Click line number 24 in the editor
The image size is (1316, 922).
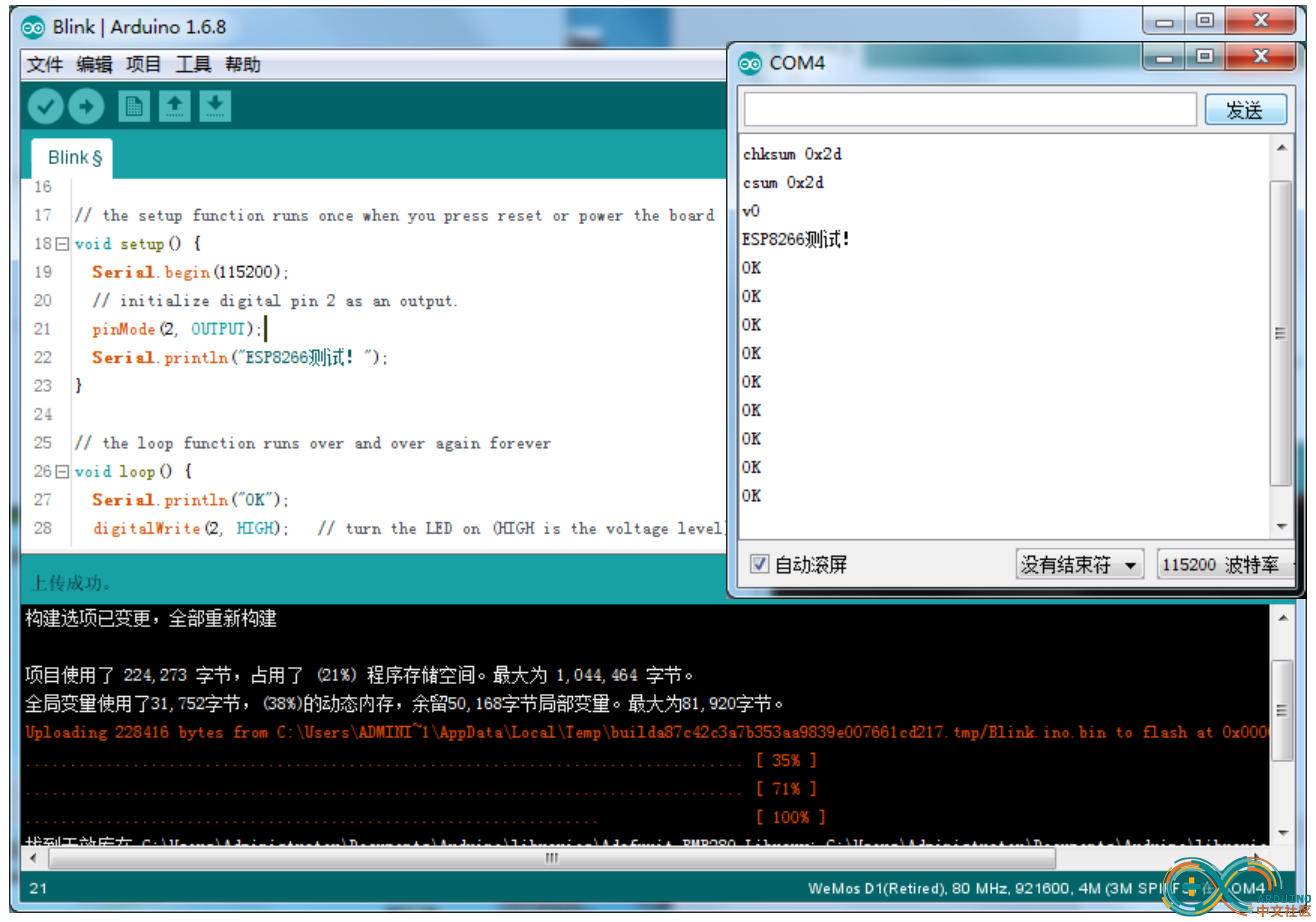click(42, 414)
